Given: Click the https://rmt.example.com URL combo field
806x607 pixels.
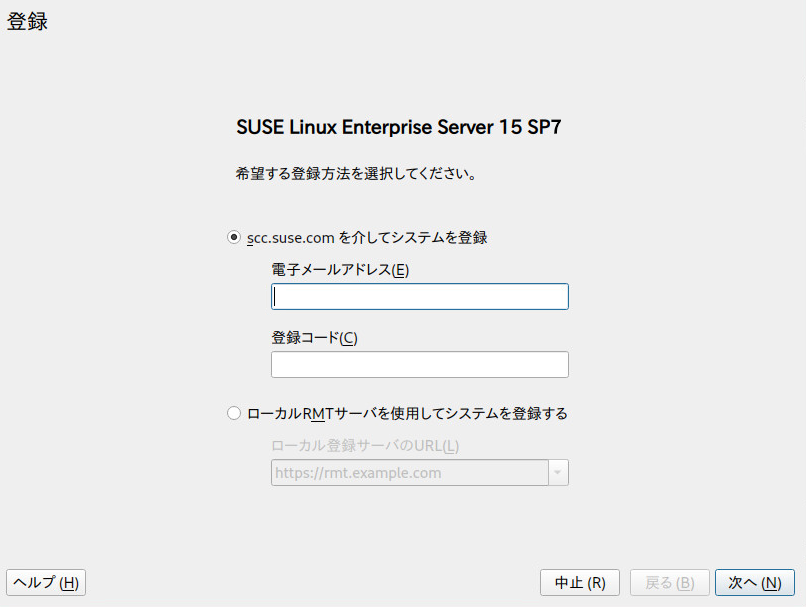Looking at the screenshot, I should tap(410, 472).
